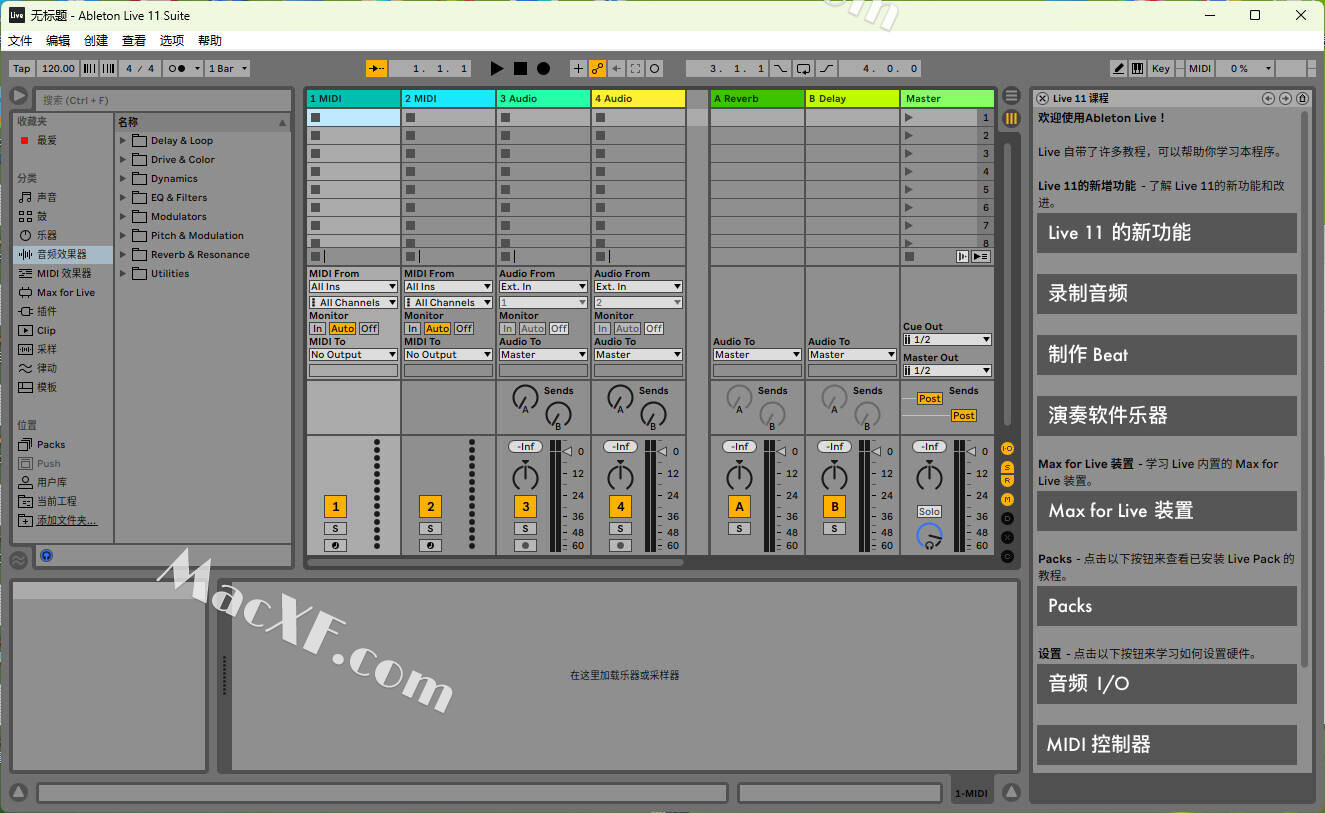Screen dimensions: 1325x813
Task: Start playback with the Play button
Action: click(x=497, y=68)
